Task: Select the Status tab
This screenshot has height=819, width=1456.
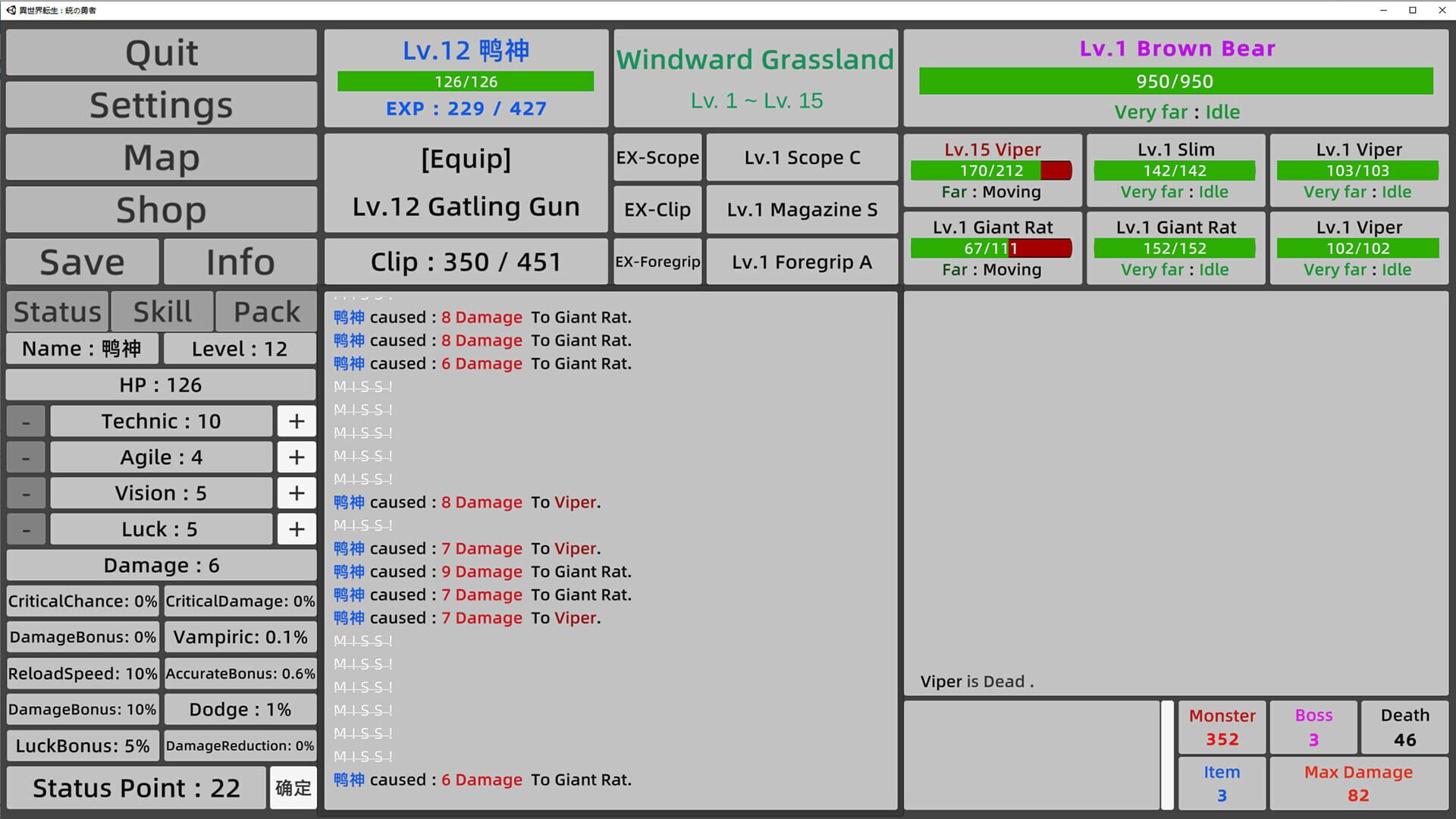Action: (57, 310)
